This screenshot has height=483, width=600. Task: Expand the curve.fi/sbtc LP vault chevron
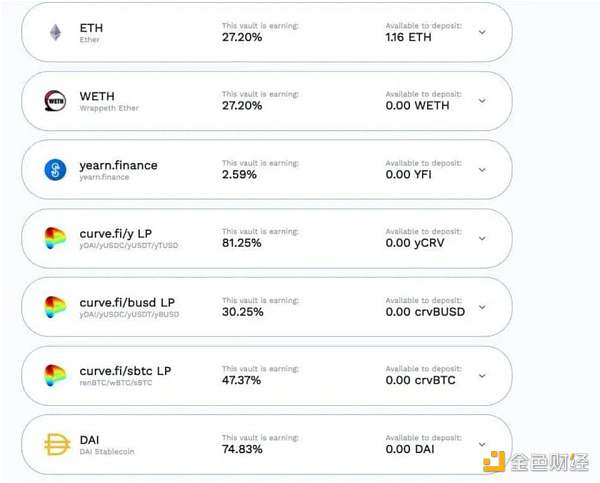pos(482,376)
